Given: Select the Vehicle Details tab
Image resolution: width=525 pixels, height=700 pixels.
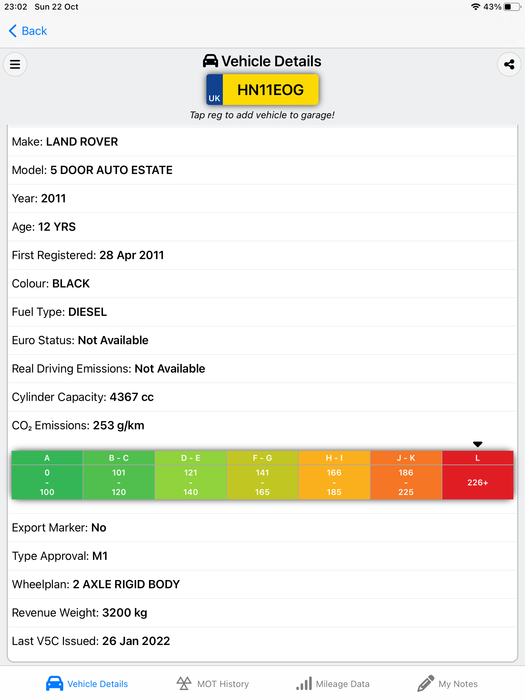Looking at the screenshot, I should point(87,683).
